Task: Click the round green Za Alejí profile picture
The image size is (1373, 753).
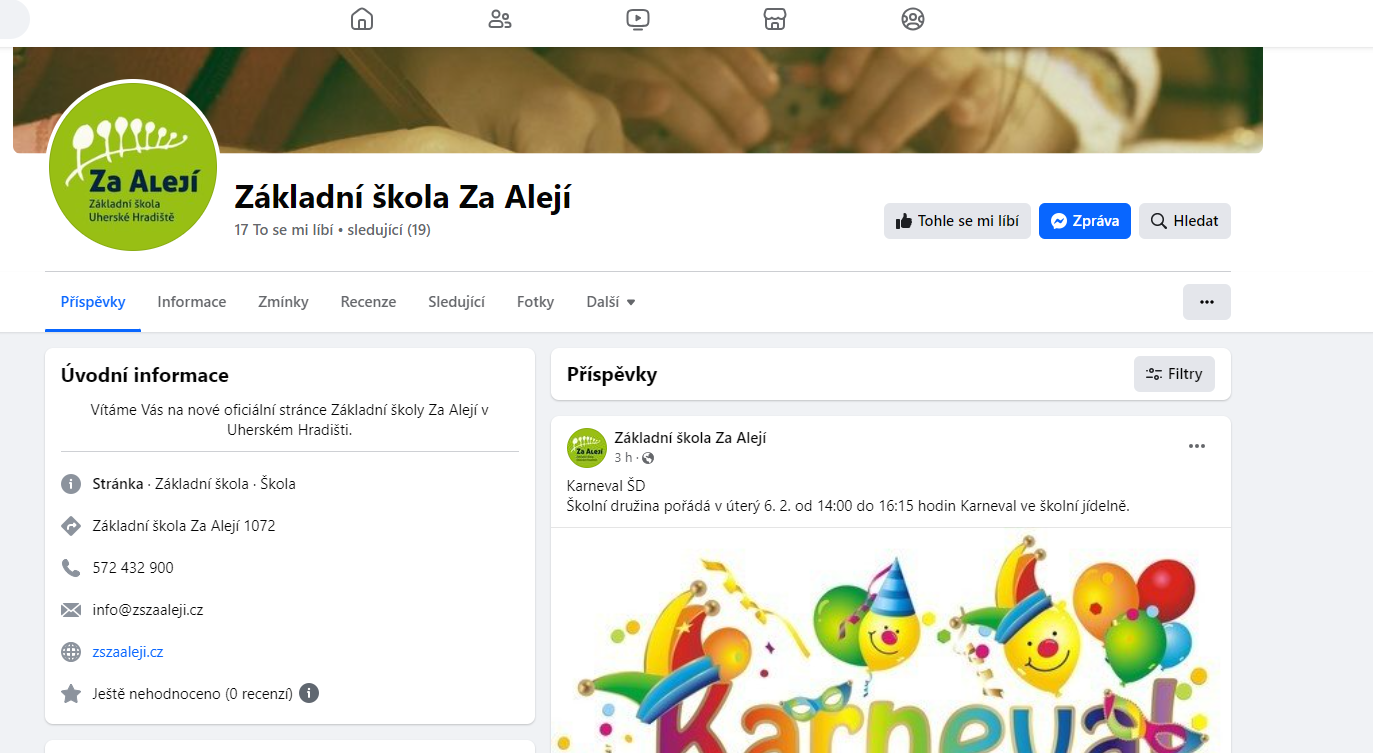Action: 133,166
